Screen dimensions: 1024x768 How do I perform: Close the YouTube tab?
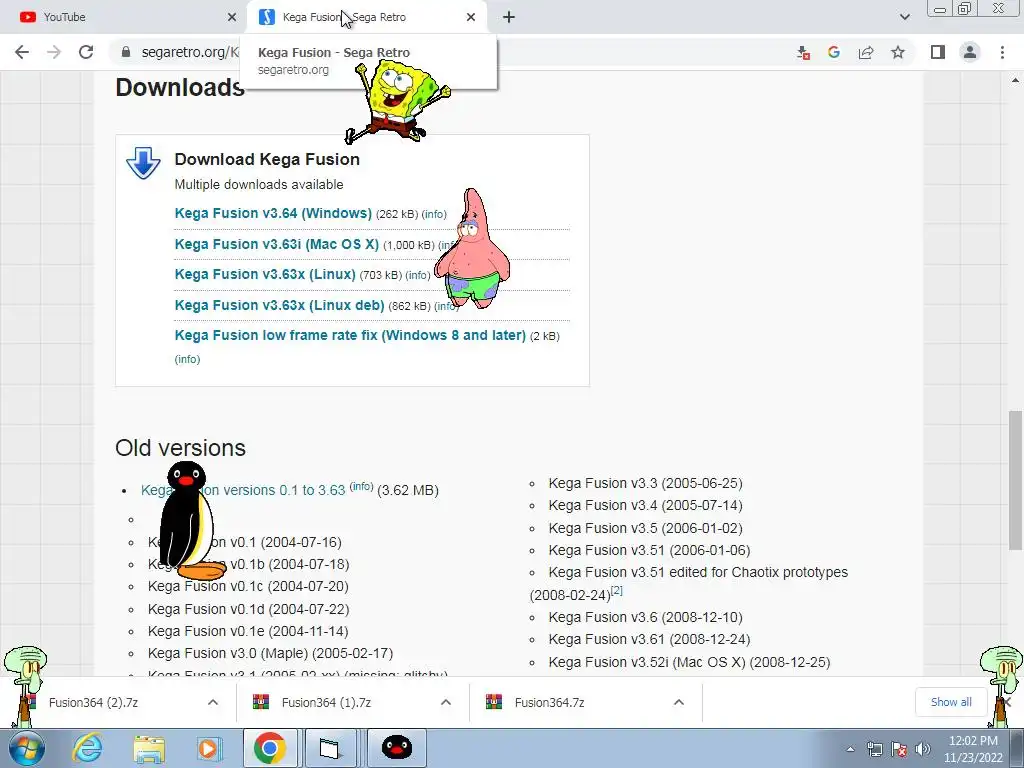click(232, 17)
